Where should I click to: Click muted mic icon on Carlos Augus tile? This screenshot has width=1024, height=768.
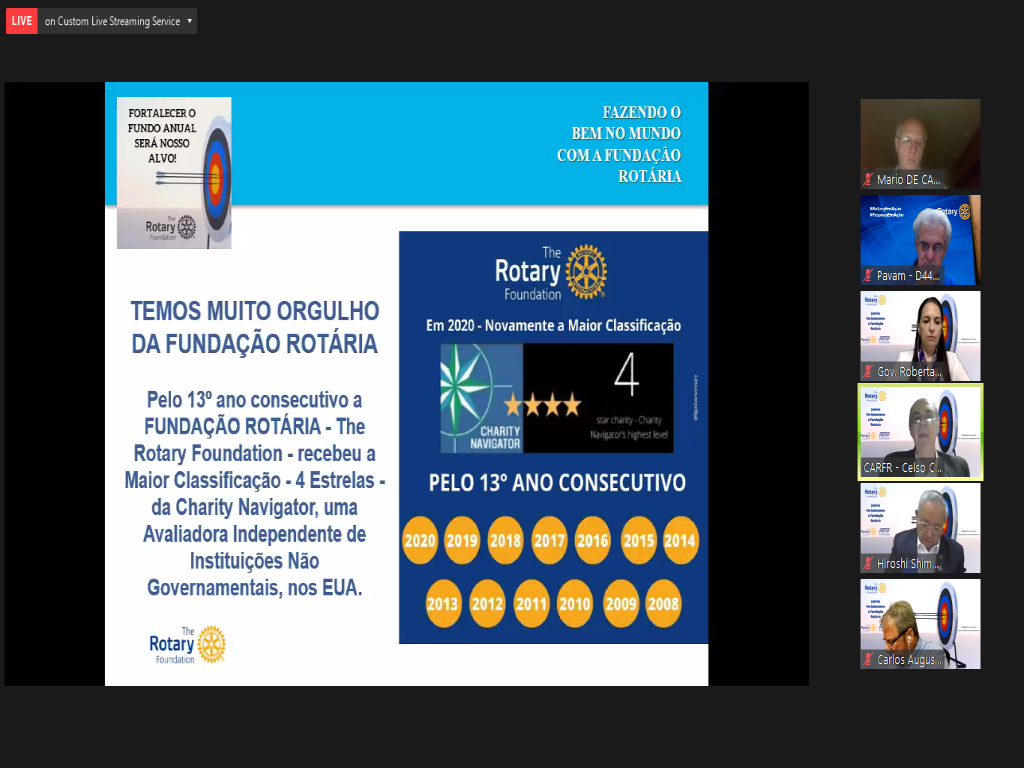click(x=868, y=660)
